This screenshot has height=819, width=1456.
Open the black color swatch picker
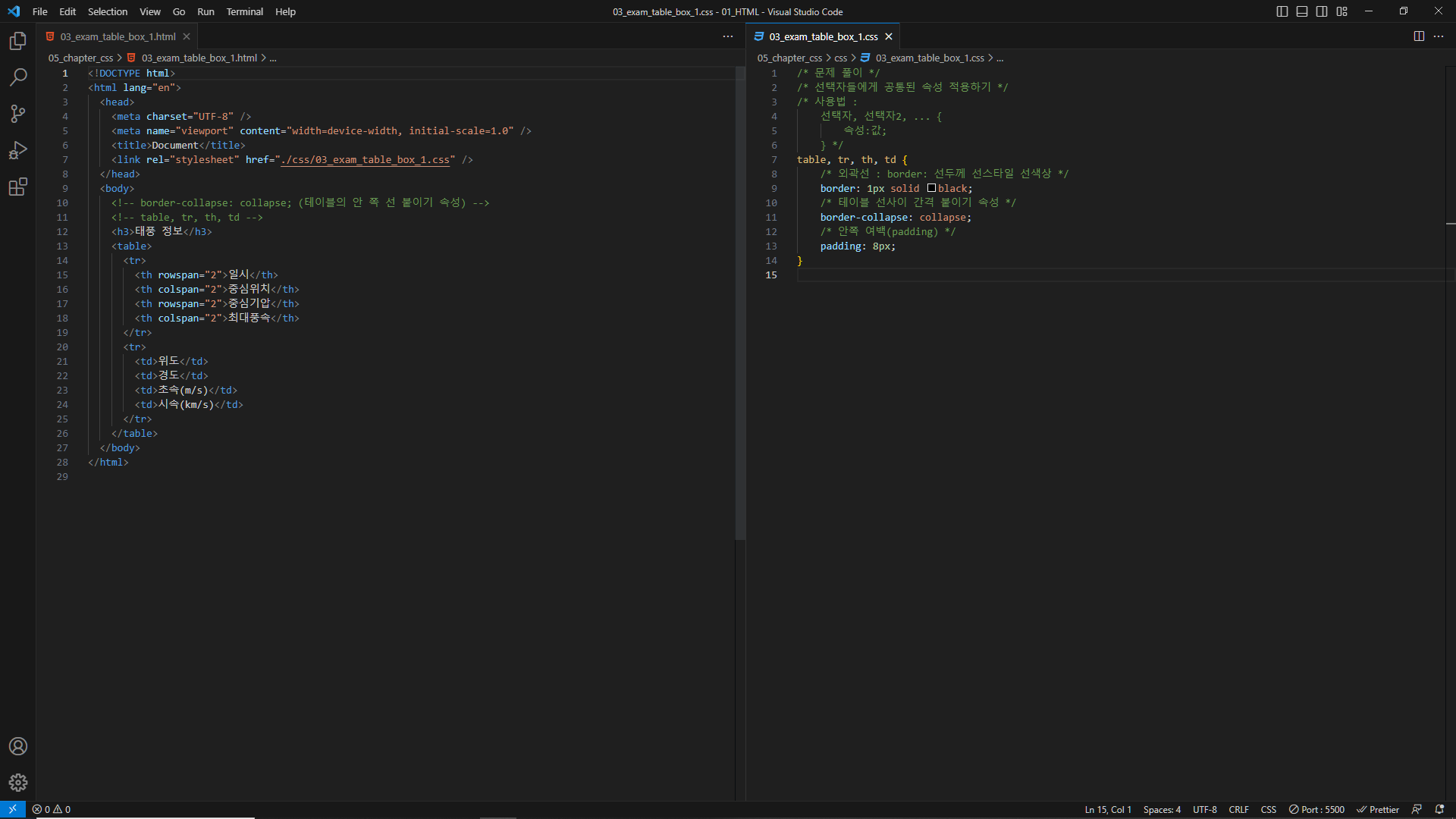[931, 188]
